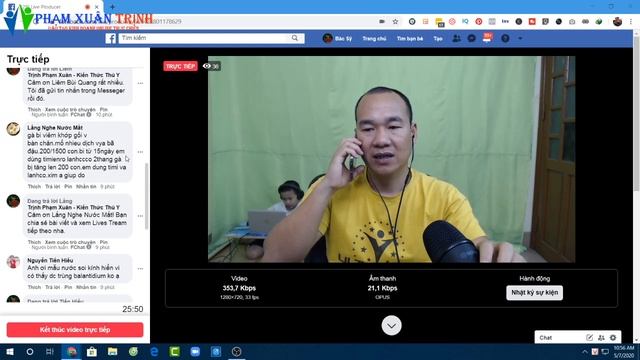Open Microsoft Store from taskbar
The height and width of the screenshot is (360, 640).
click(x=92, y=351)
